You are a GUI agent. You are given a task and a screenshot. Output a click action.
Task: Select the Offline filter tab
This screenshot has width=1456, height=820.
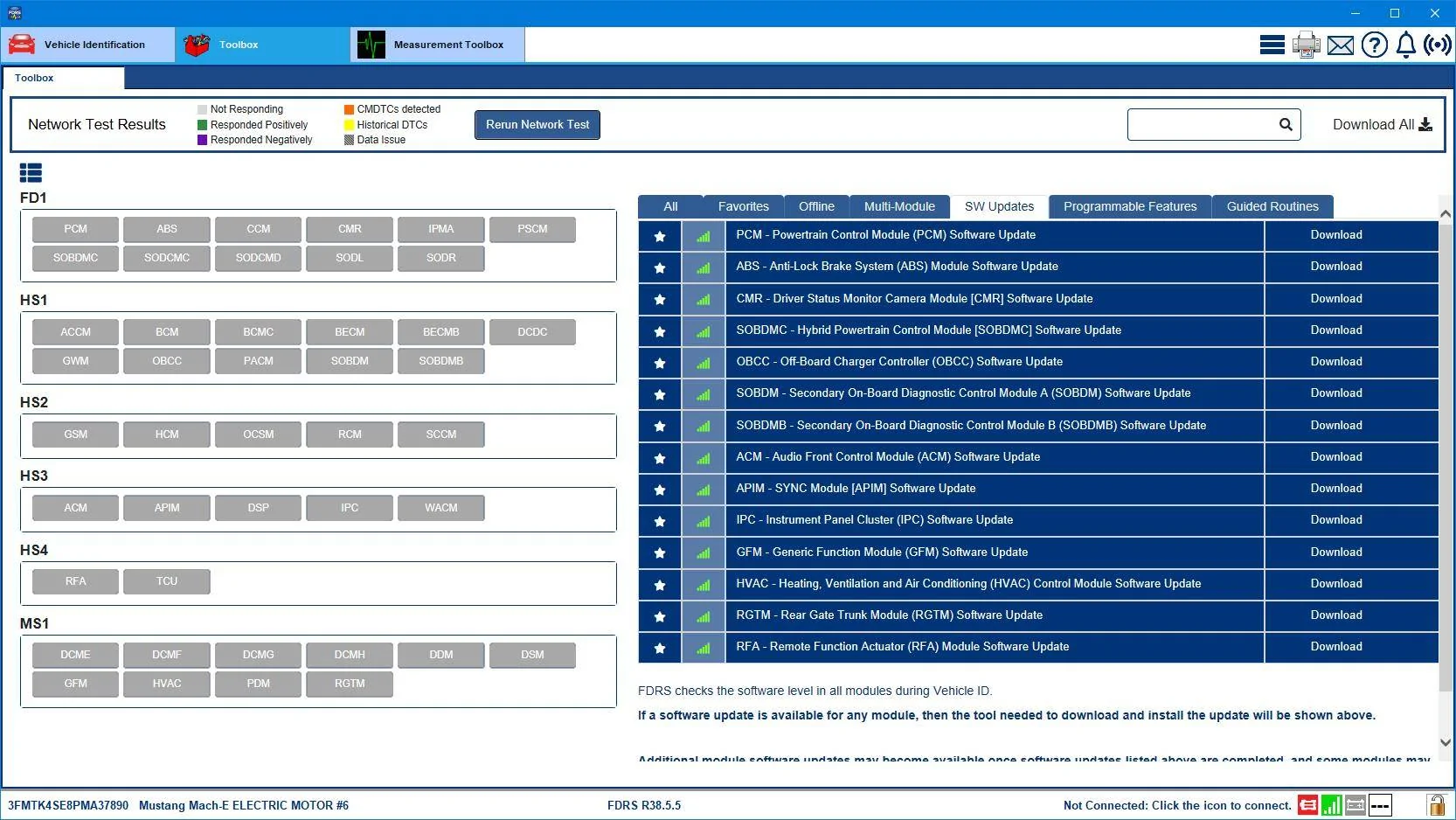[x=816, y=206]
